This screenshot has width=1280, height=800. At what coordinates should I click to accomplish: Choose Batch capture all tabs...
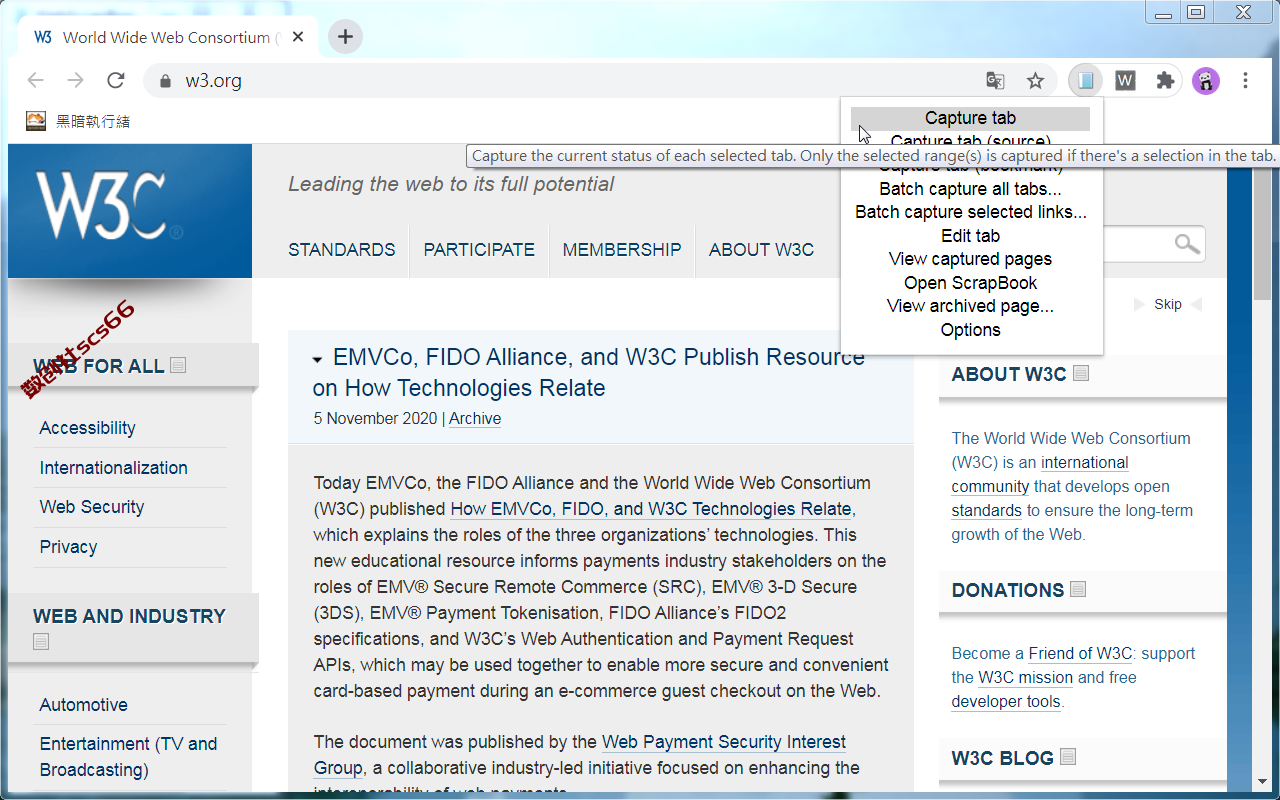970,189
